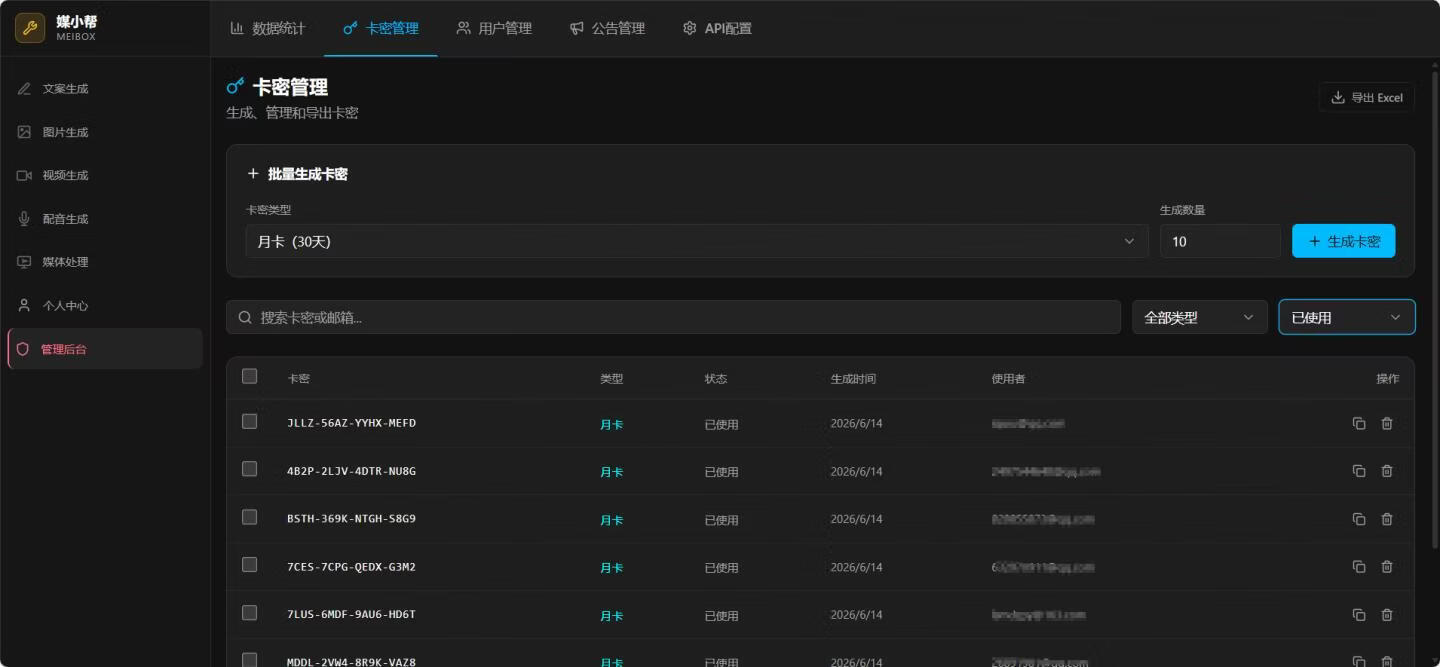Viewport: 1440px width, 667px height.
Task: Click 月卡 in the JLLZ-56AZ-YYHX-MEFD row
Action: (x=611, y=424)
